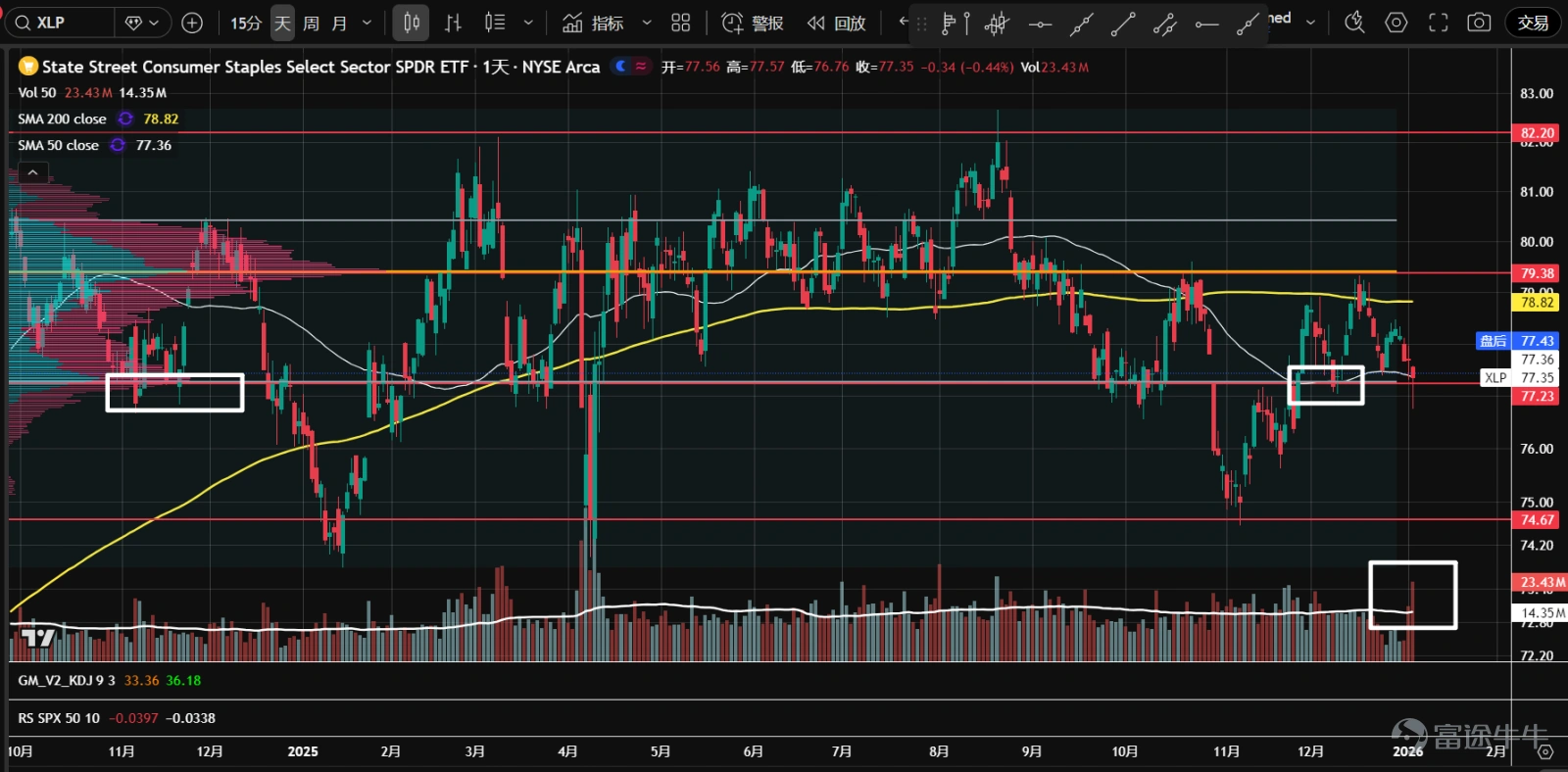1568x772 pixels.
Task: Click SMA 200 purple refresh icon
Action: click(x=125, y=119)
